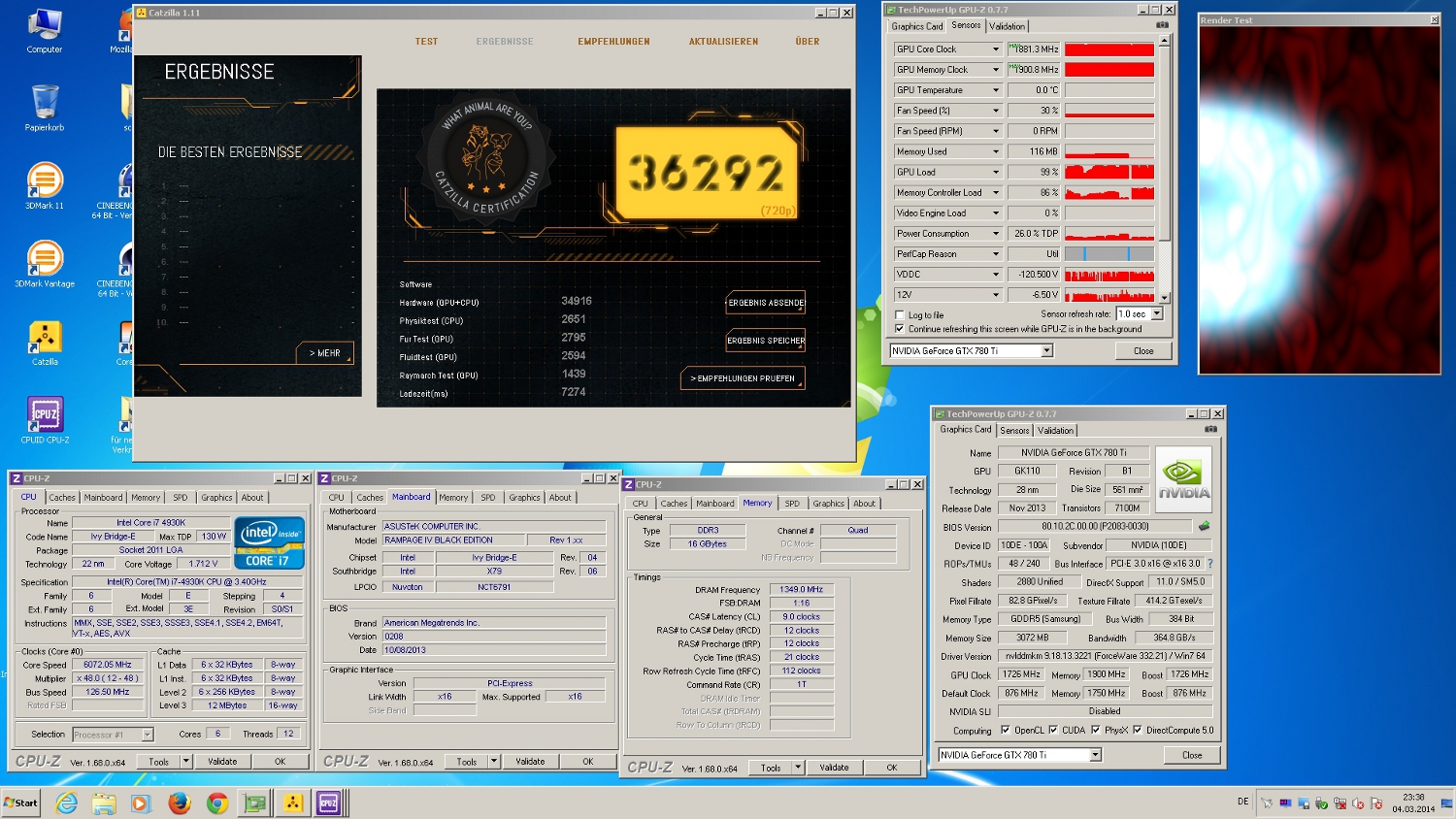1456x819 pixels.
Task: Click the Start button
Action: pyautogui.click(x=21, y=803)
